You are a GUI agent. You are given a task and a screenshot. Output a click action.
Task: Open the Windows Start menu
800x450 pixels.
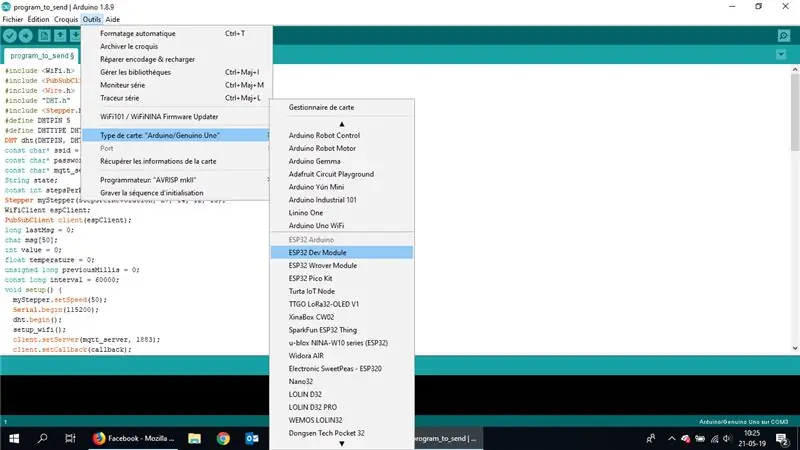tap(14, 438)
